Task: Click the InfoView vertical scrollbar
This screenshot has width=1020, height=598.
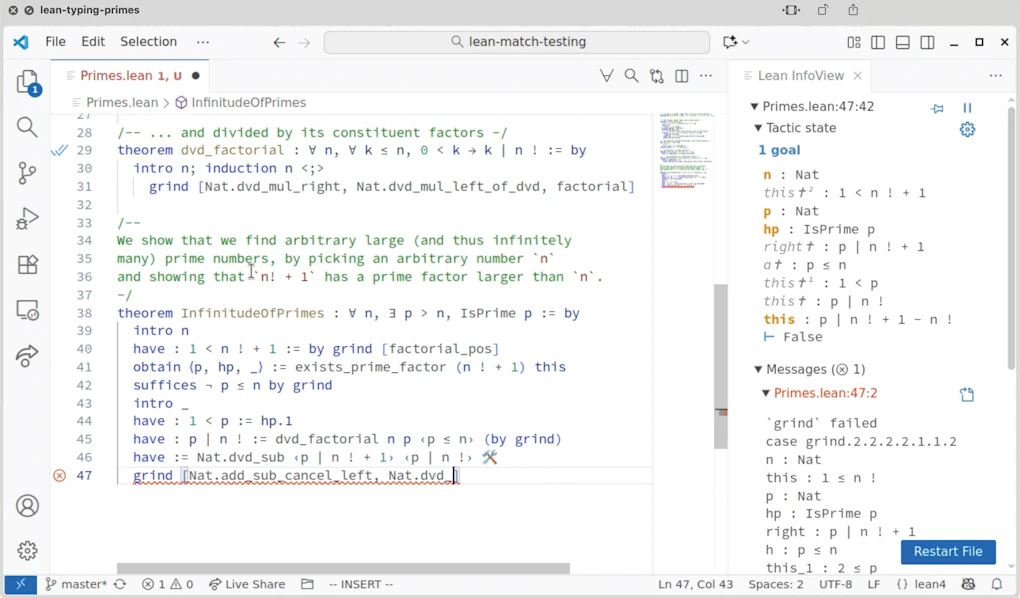Action: [1011, 238]
